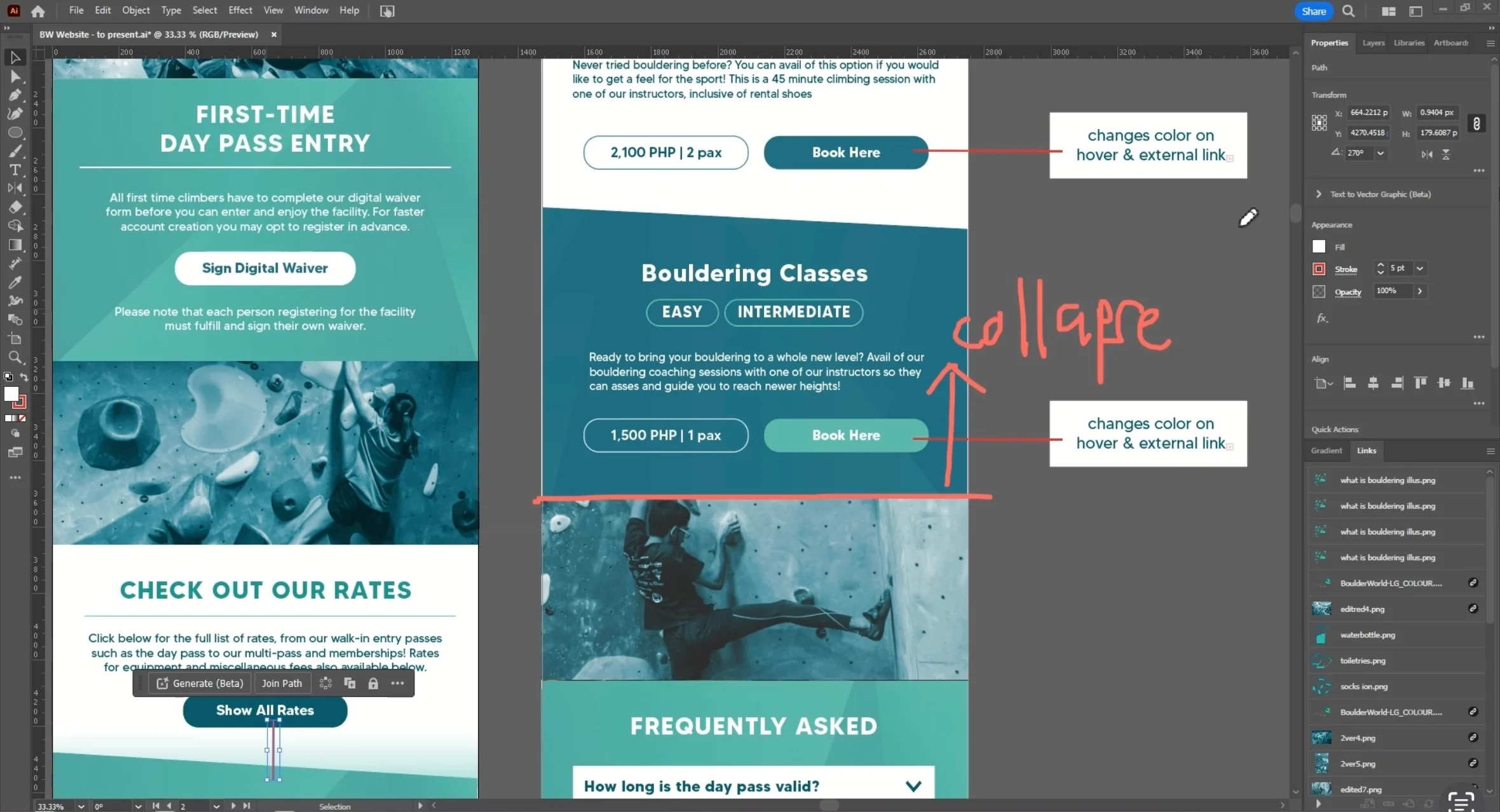The height and width of the screenshot is (812, 1500).
Task: Click the waterbottle.png thumbnail in Links
Action: pyautogui.click(x=1322, y=635)
